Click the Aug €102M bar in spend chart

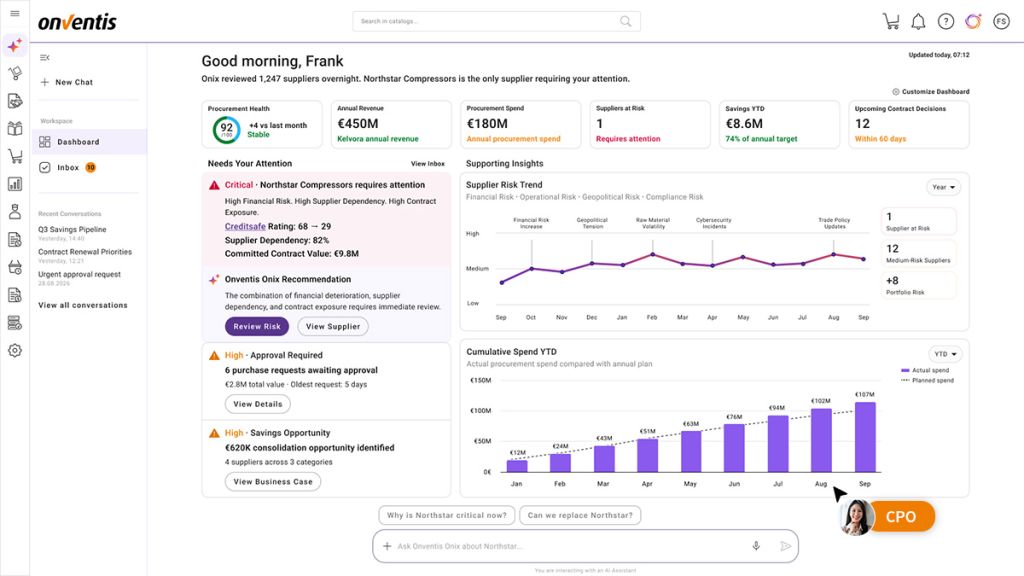(x=822, y=440)
